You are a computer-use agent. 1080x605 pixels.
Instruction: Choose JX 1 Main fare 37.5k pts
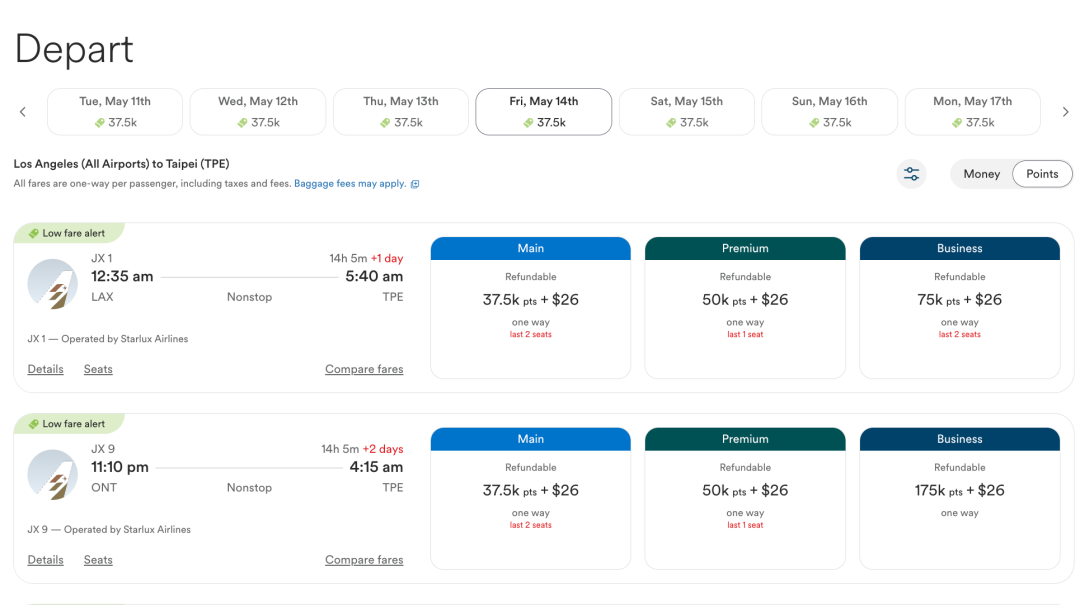tap(530, 308)
